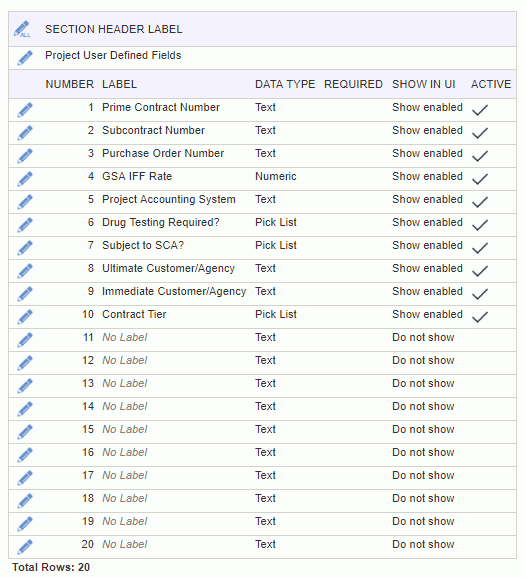Open edit pencil for GSA IFF Rate

click(25, 179)
